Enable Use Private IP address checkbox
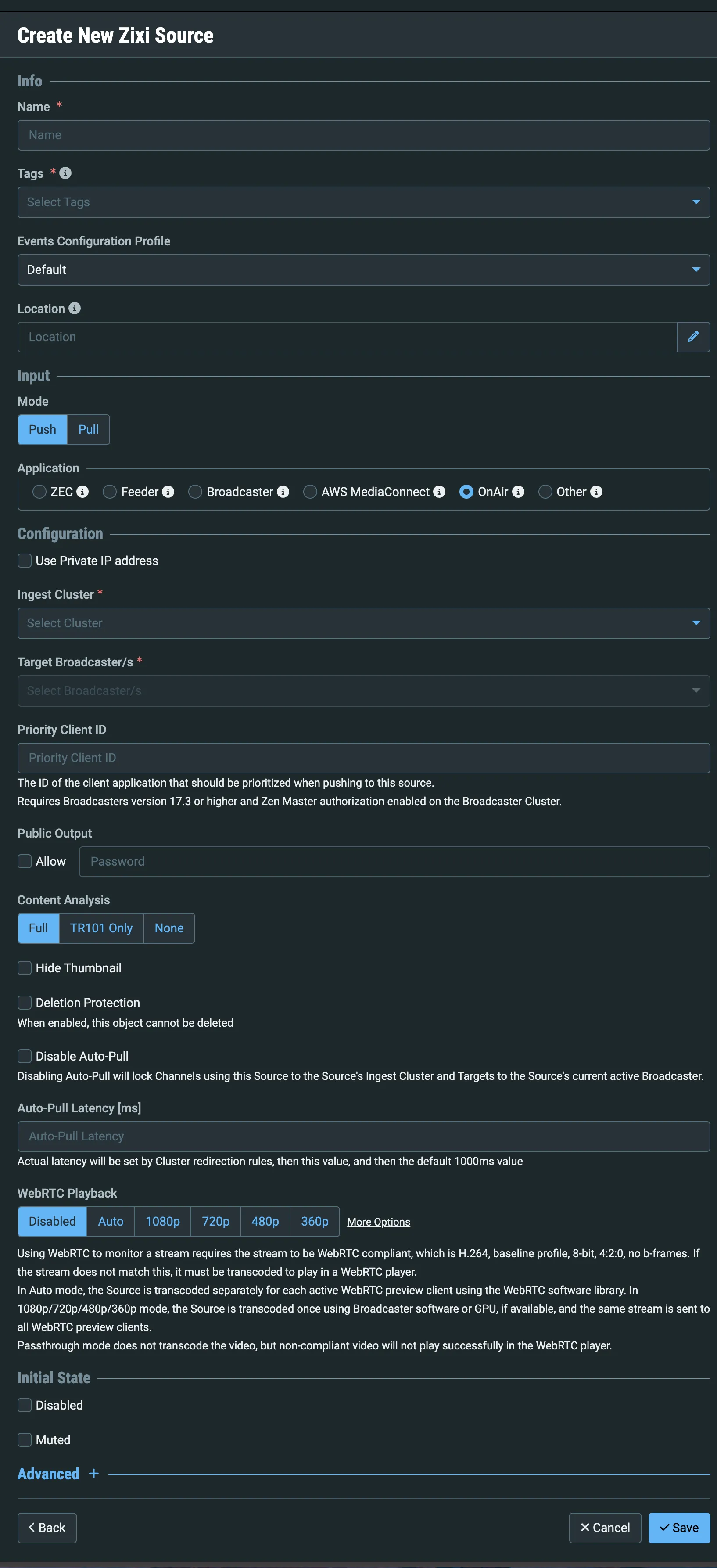Viewport: 717px width, 1568px height. [24, 561]
